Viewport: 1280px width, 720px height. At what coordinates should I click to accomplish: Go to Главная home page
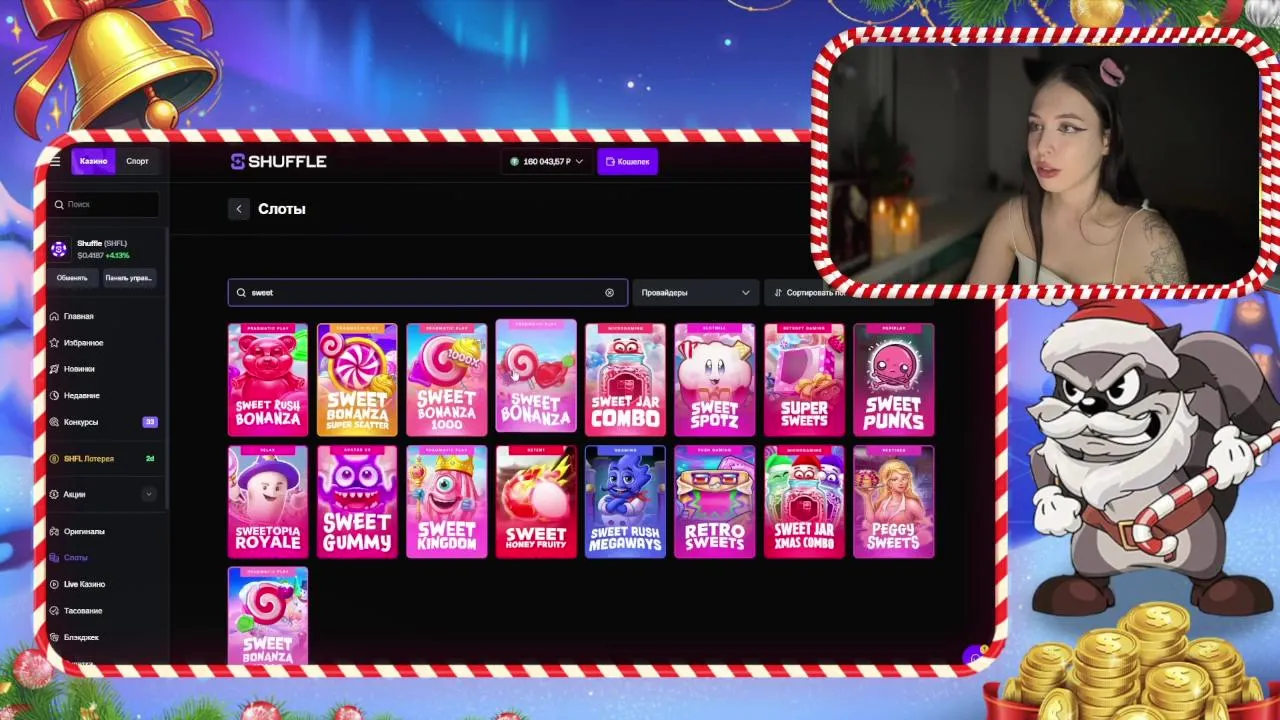[78, 316]
